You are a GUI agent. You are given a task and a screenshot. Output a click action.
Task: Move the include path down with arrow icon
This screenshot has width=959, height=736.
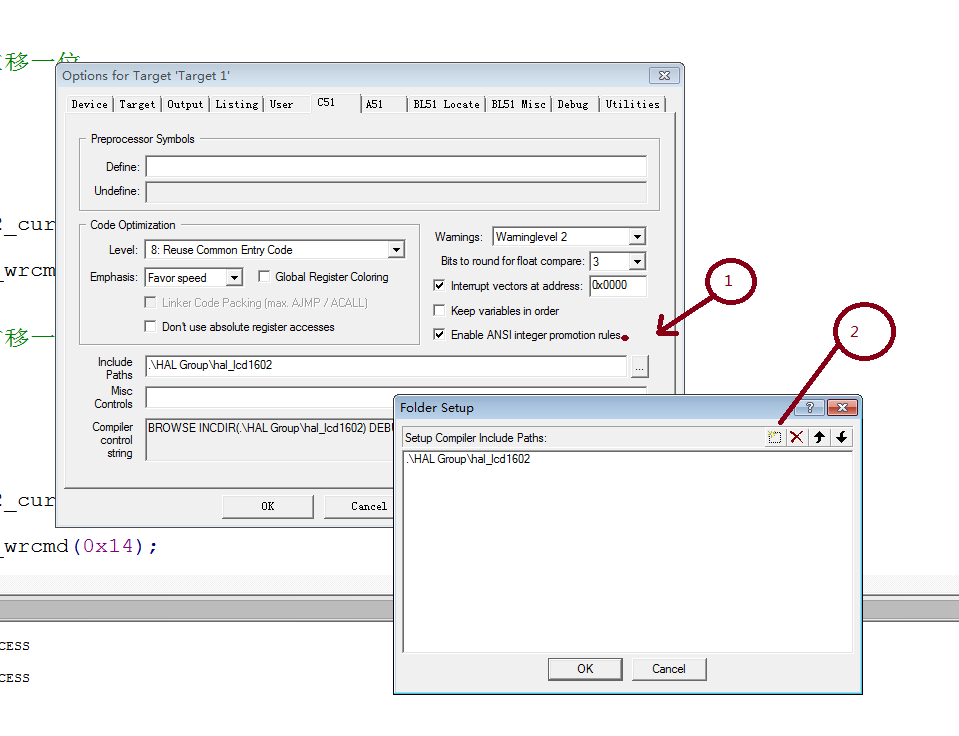point(842,437)
